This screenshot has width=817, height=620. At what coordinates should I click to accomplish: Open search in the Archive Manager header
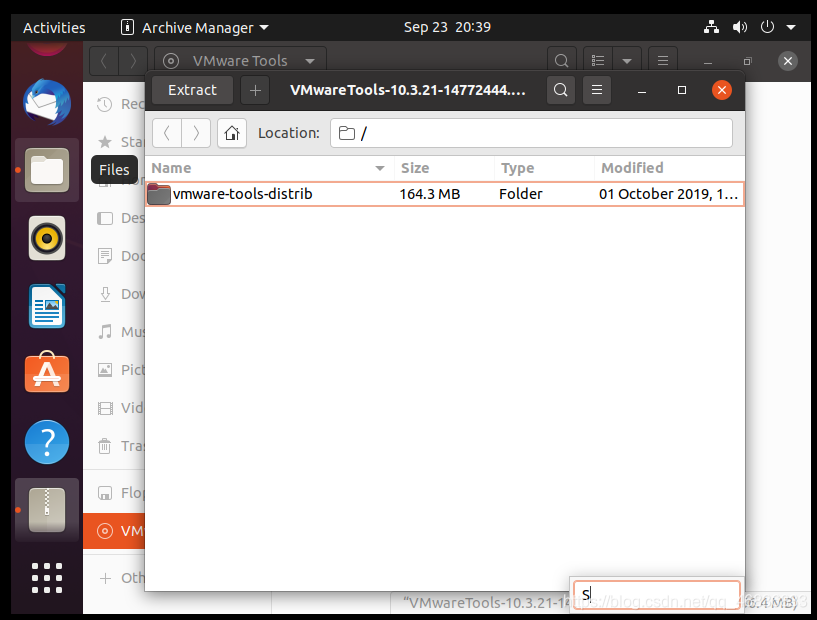tap(561, 90)
